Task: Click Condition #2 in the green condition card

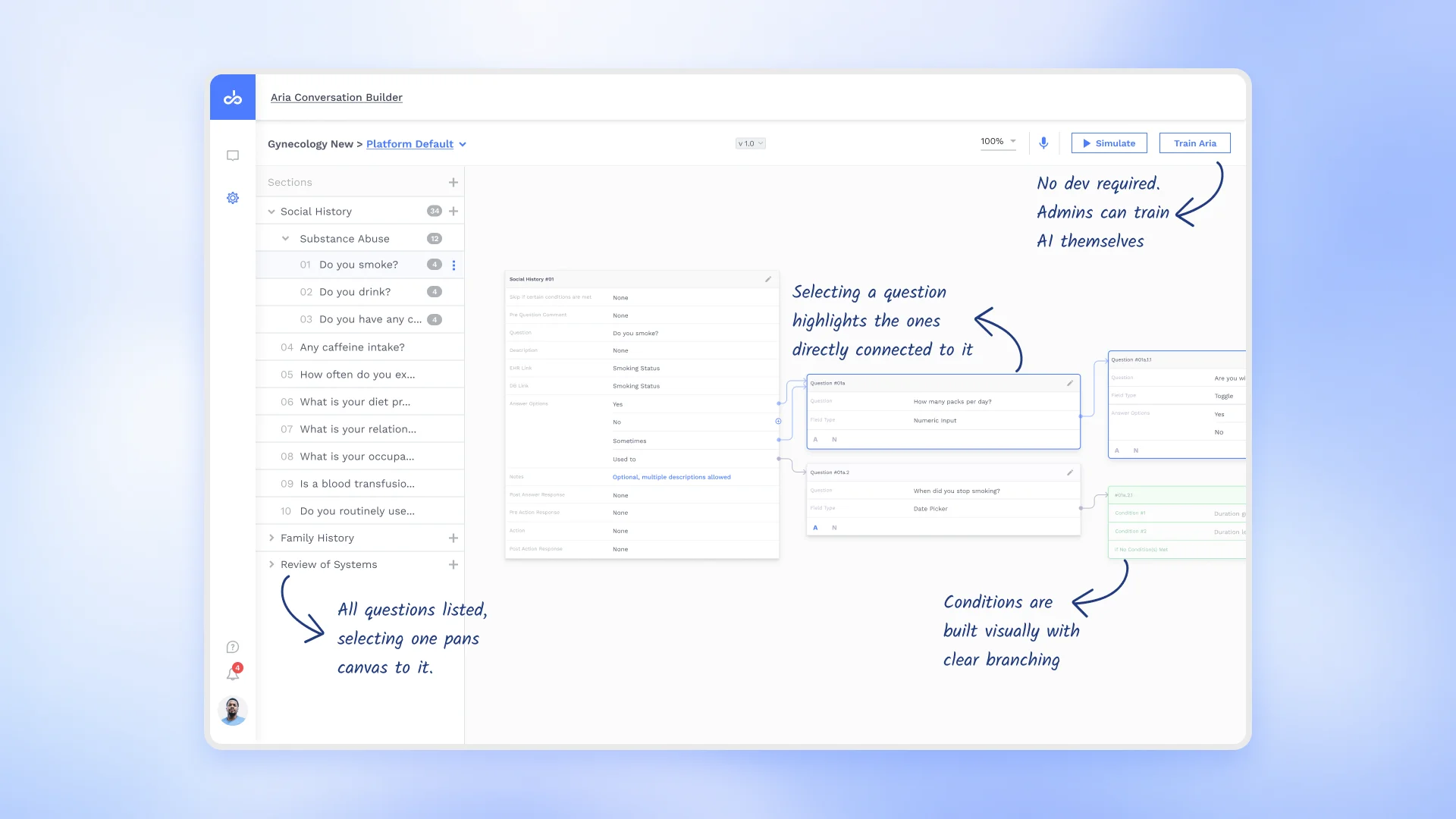Action: (1131, 532)
